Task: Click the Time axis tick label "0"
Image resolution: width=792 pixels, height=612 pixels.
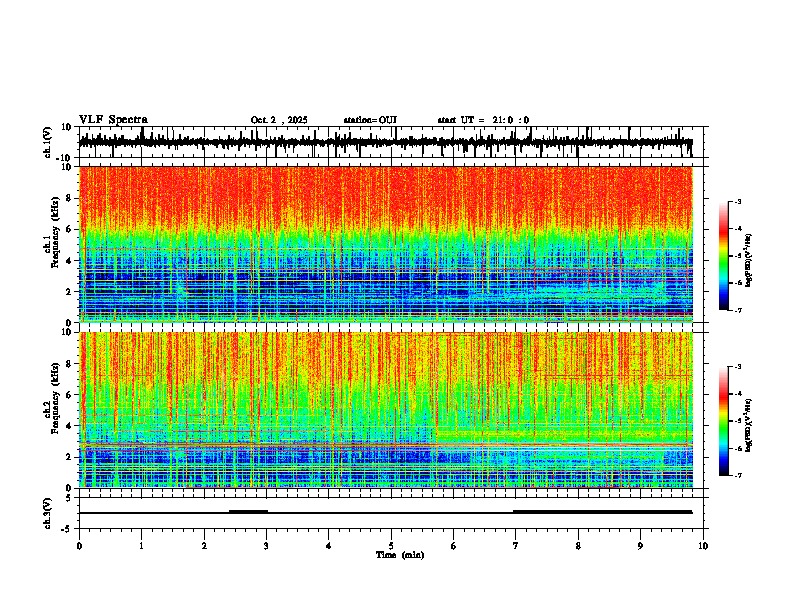Action: [79, 546]
